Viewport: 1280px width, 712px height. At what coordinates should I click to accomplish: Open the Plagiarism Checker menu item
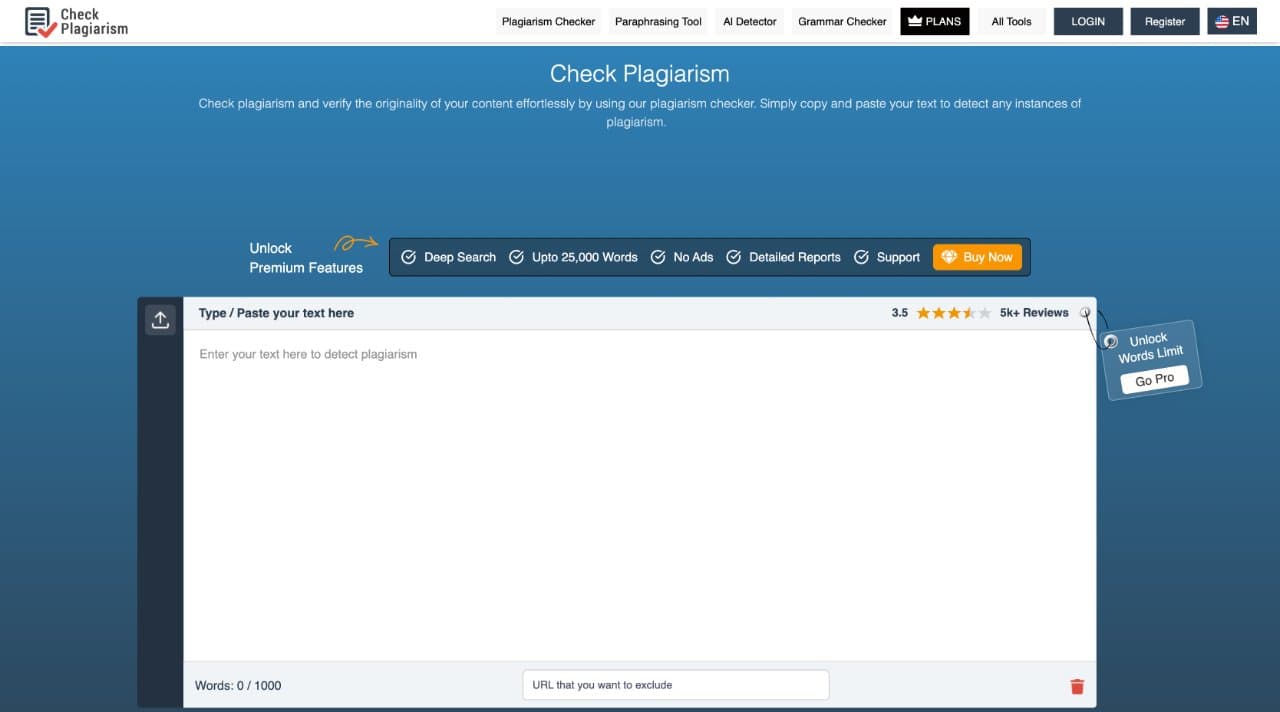[548, 21]
